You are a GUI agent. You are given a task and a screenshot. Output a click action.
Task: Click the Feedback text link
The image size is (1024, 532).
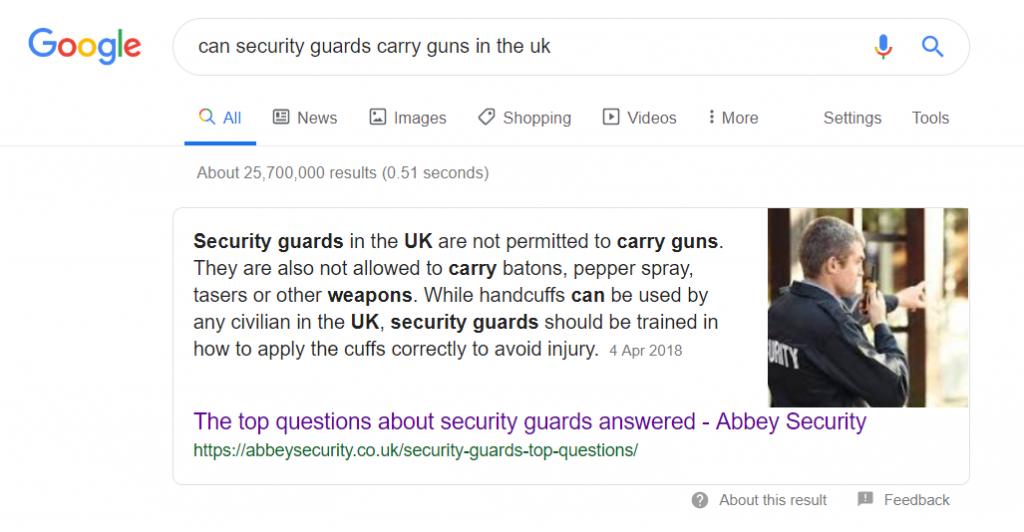point(916,500)
